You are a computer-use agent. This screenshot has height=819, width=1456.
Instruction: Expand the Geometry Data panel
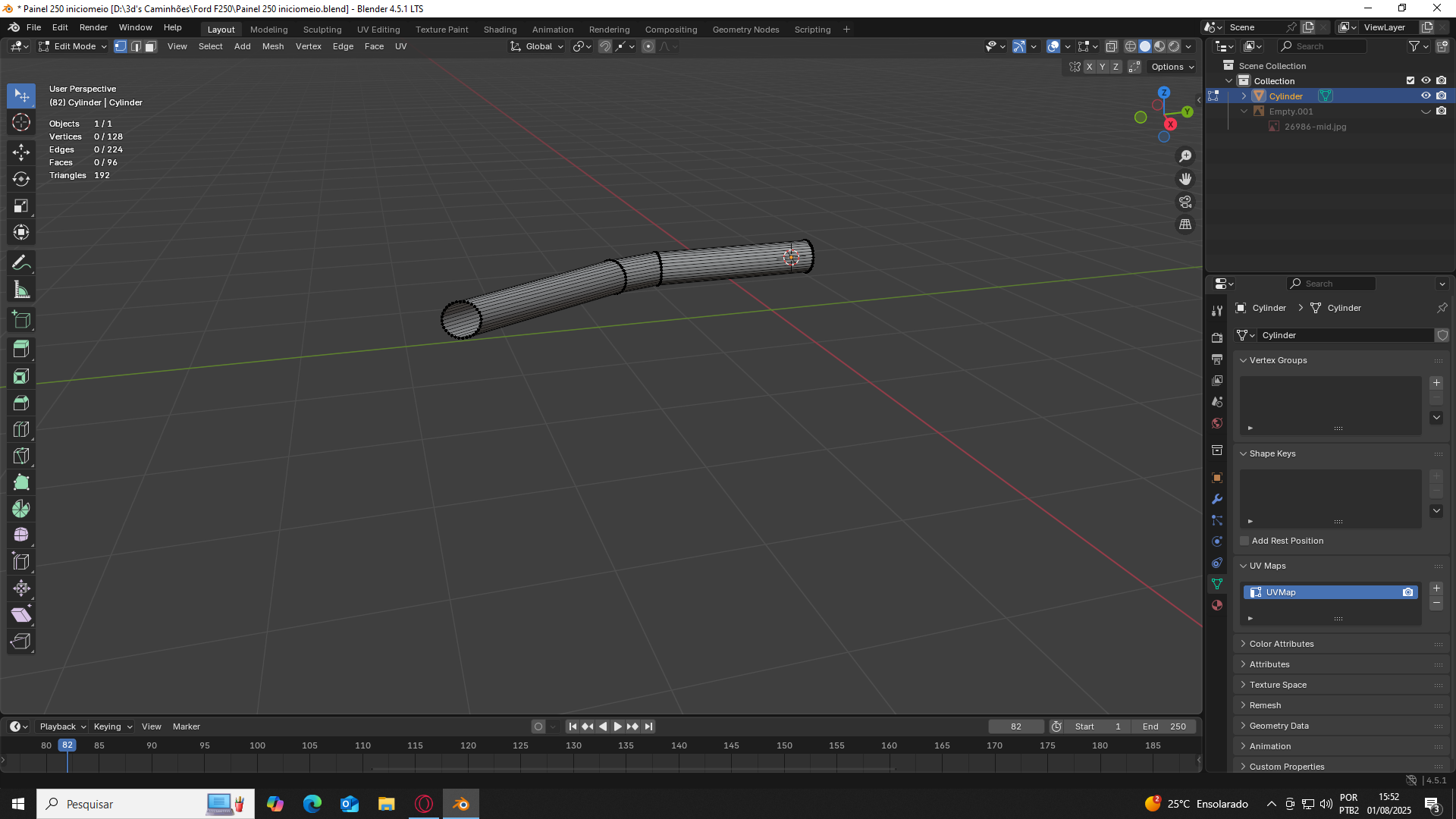coord(1279,726)
